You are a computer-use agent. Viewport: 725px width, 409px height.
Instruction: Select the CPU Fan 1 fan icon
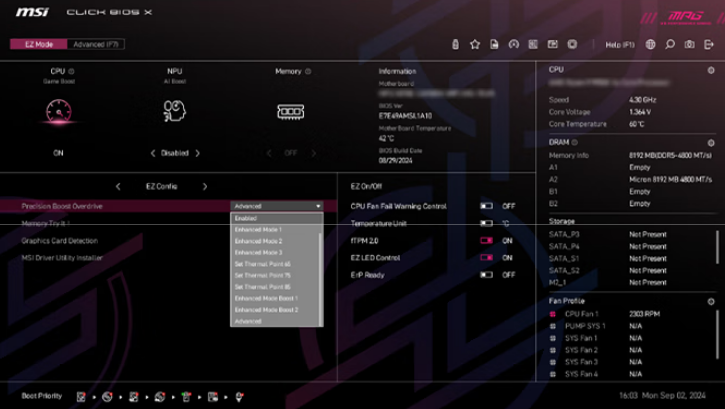coord(553,314)
